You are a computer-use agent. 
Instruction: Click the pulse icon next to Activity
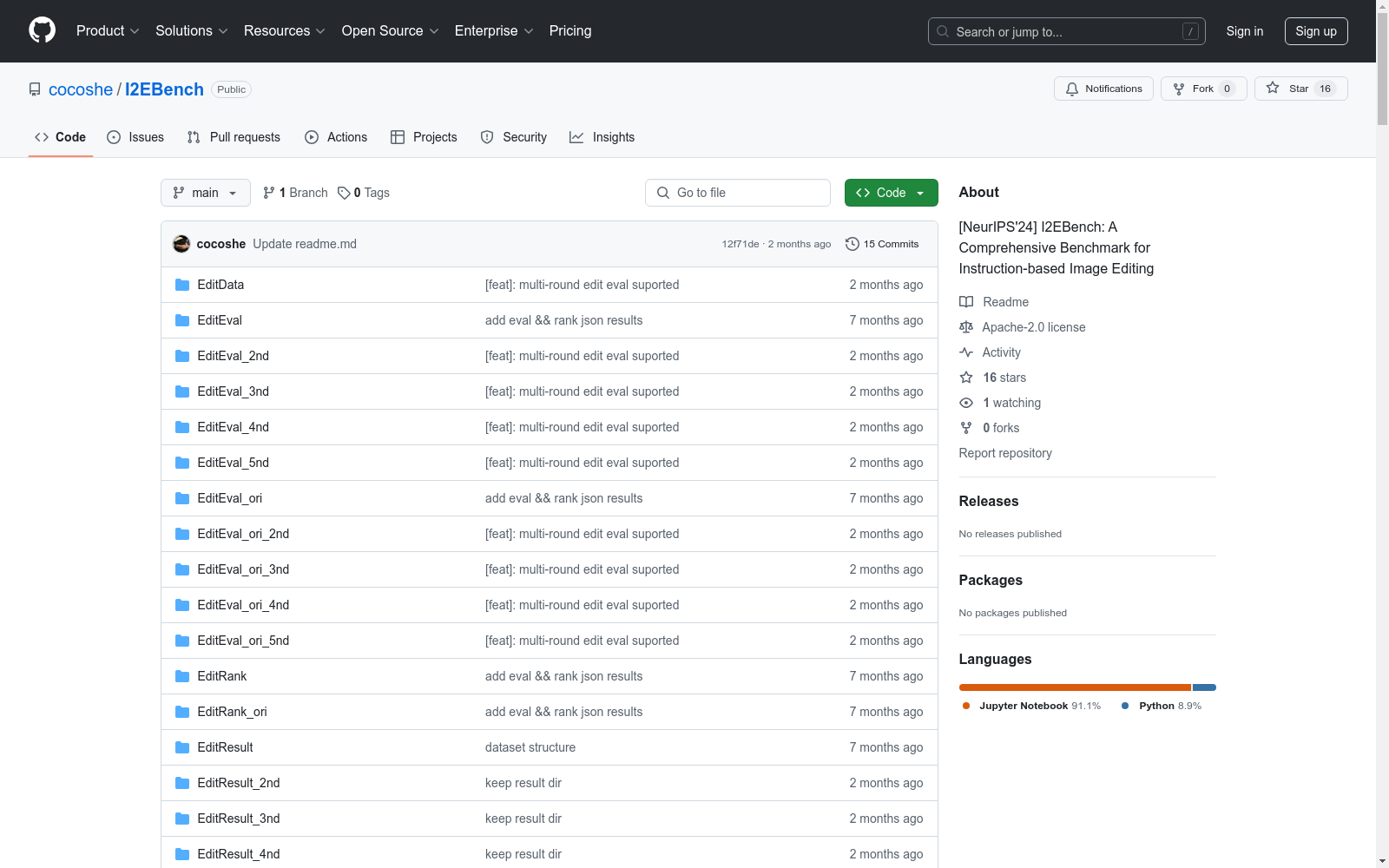tap(966, 352)
